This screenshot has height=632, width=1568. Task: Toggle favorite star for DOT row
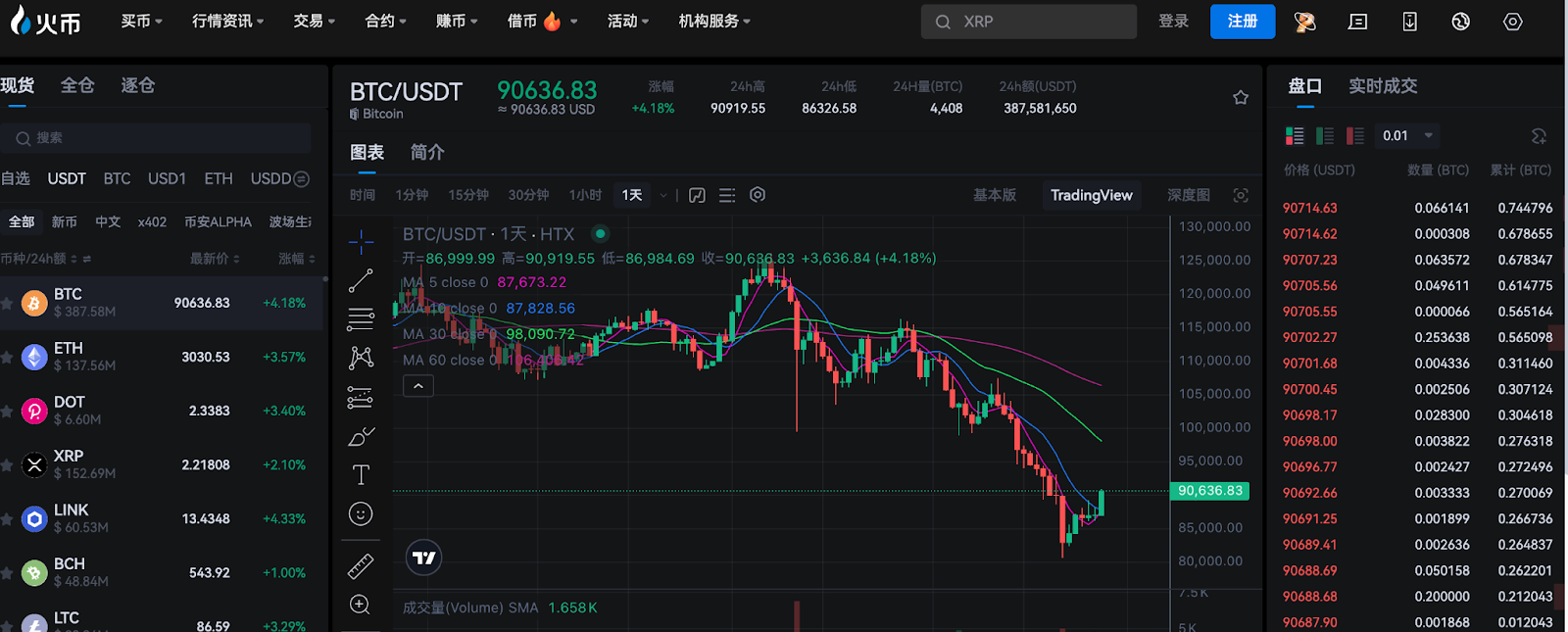tap(7, 411)
